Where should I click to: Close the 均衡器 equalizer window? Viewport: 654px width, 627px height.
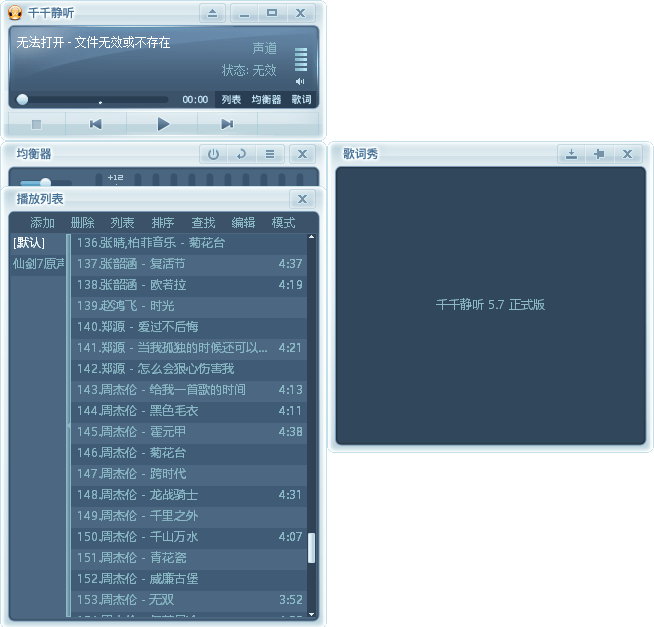tap(302, 154)
